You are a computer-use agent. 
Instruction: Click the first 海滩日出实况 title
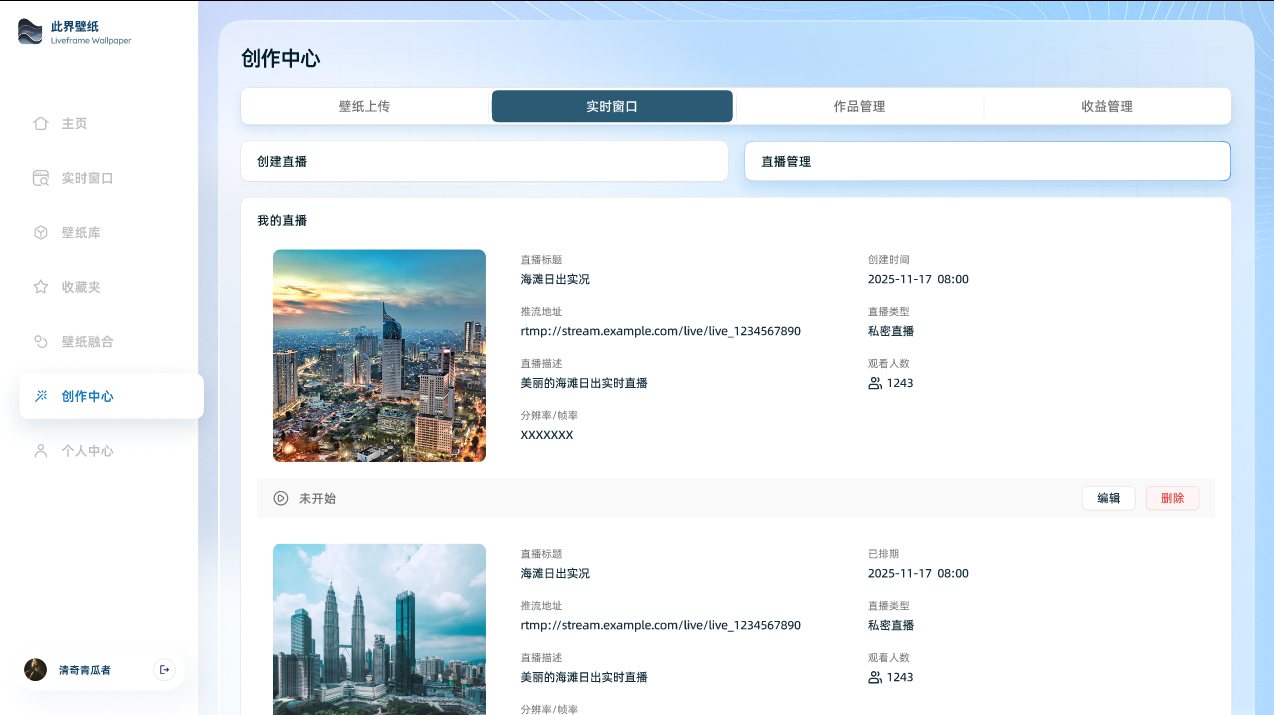coord(555,279)
